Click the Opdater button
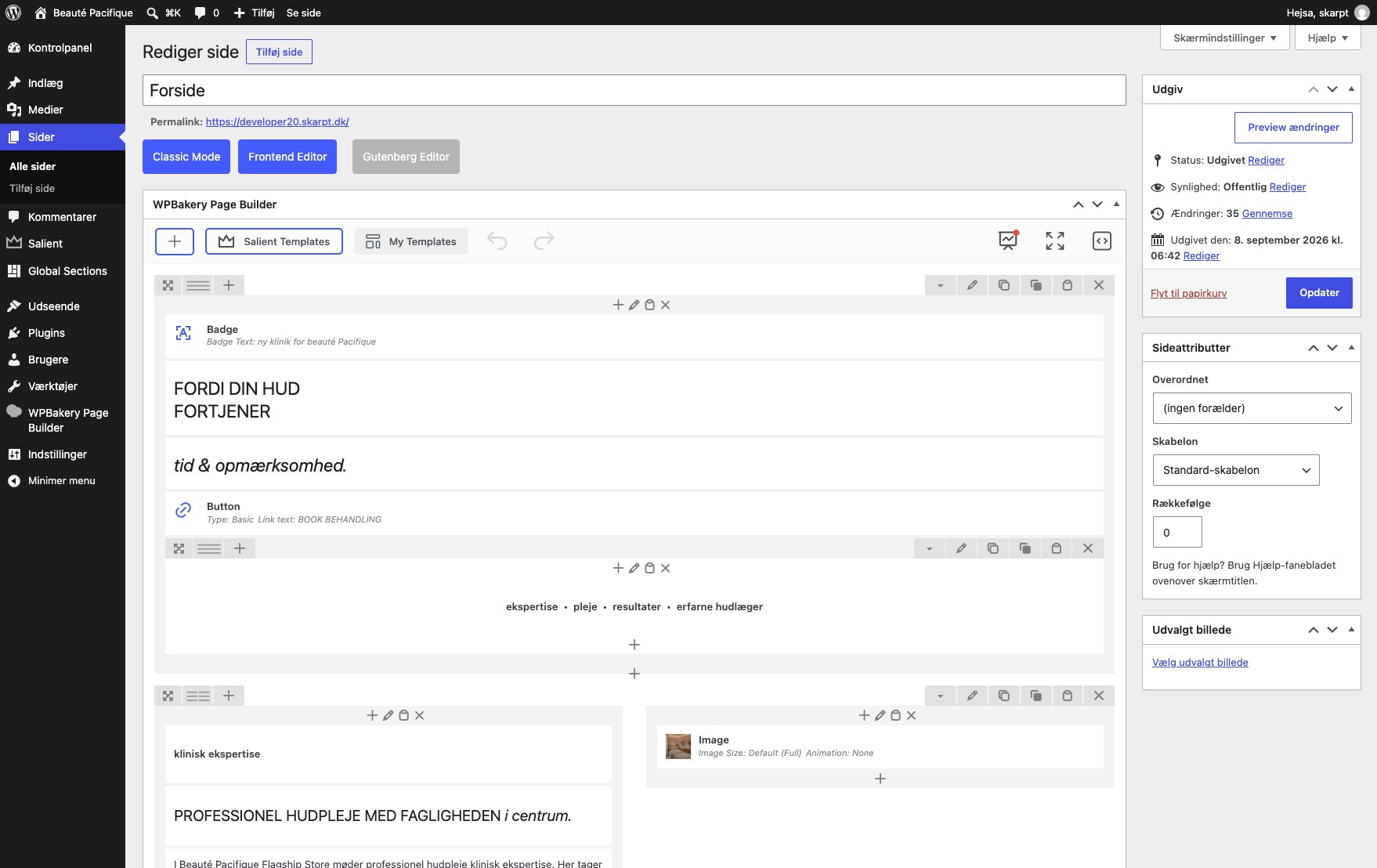 (x=1319, y=293)
